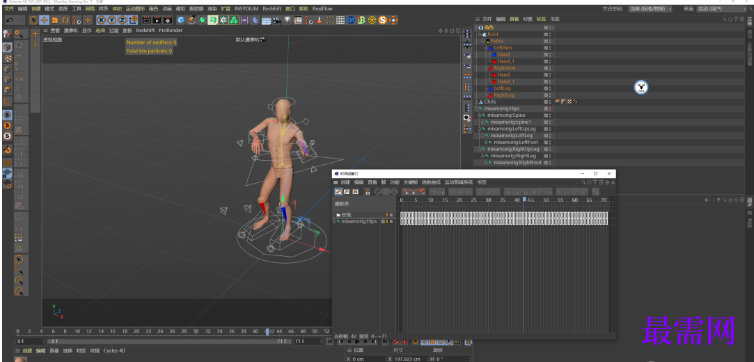Toggle visibility dots for LeftLeg
The height and width of the screenshot is (362, 754).
coord(550,88)
